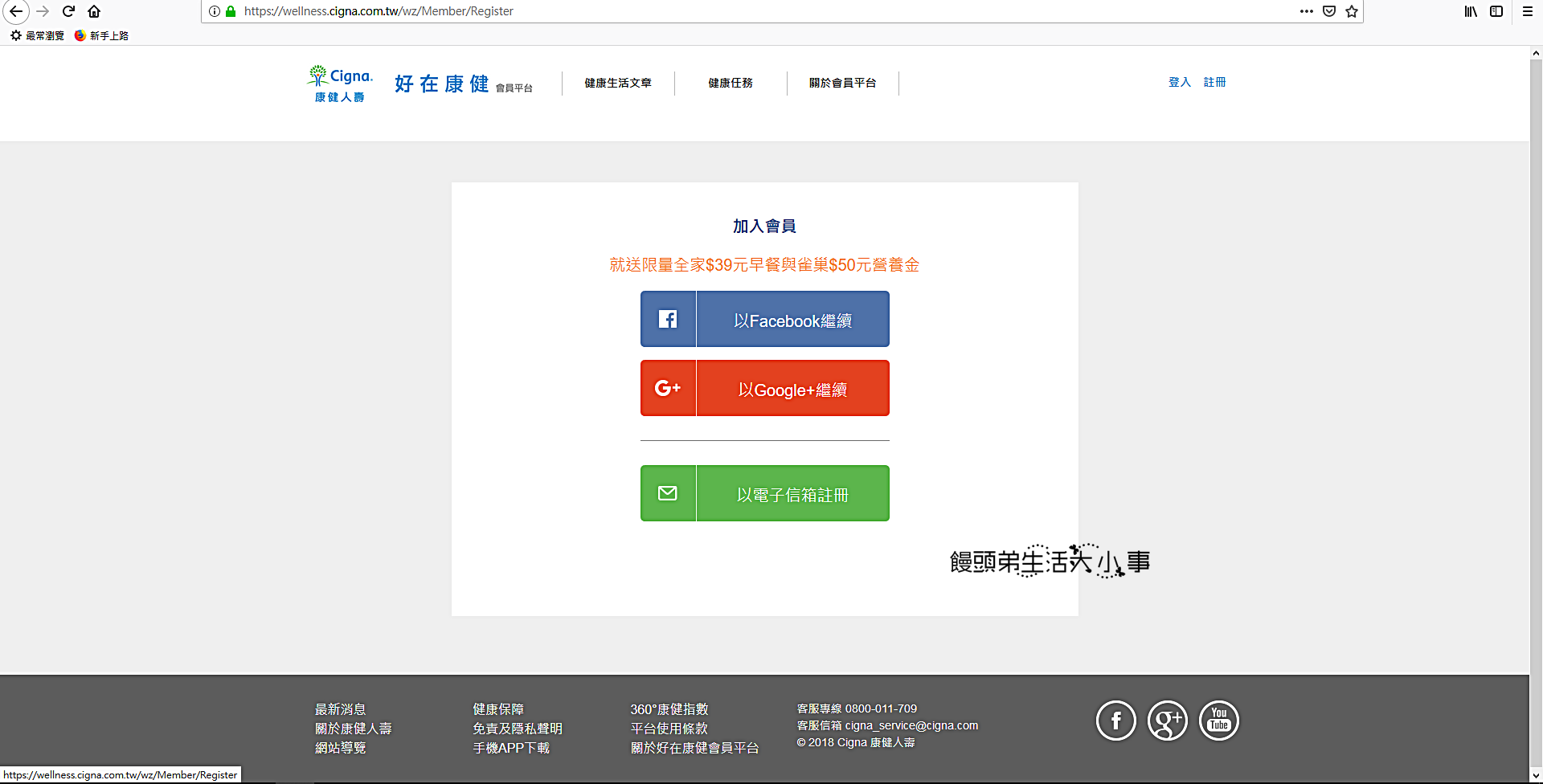
Task: Click the green padlock security icon
Action: click(231, 11)
